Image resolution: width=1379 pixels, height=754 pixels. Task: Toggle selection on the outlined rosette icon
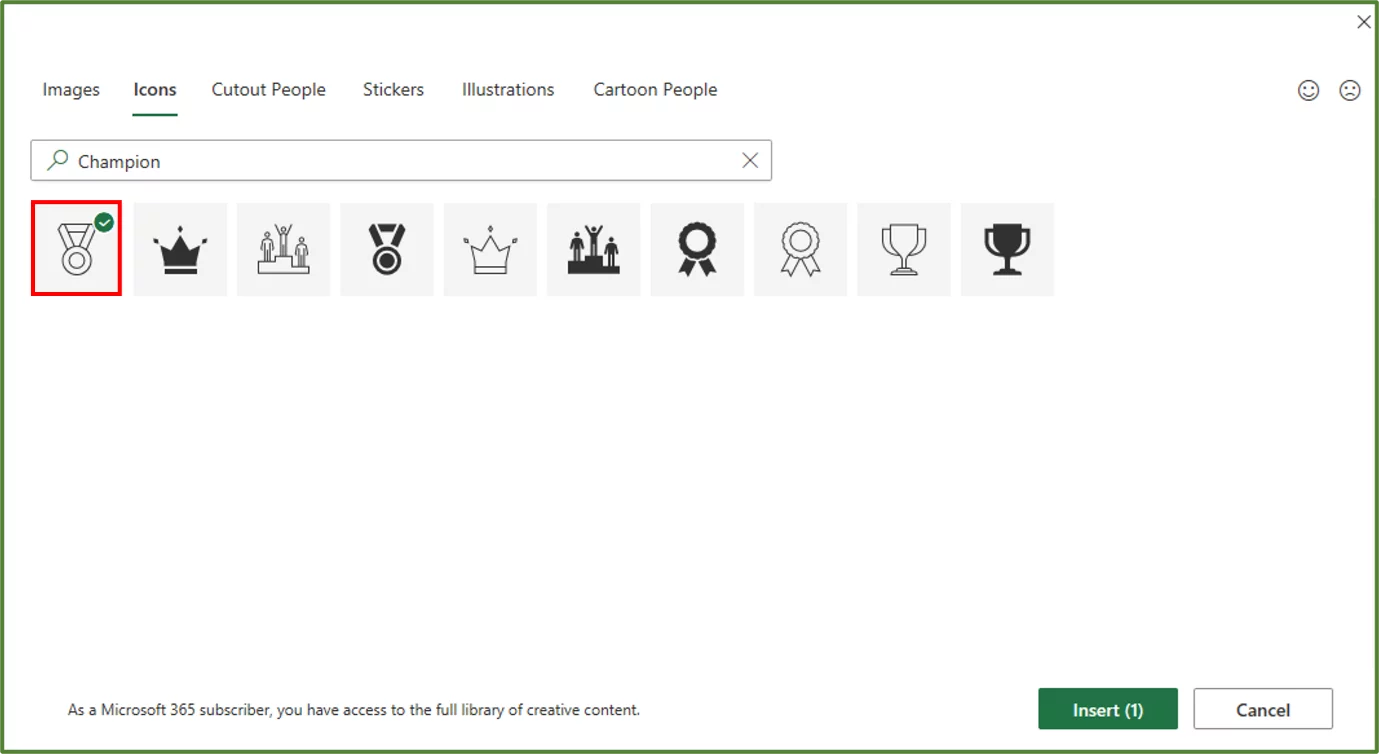coord(800,249)
